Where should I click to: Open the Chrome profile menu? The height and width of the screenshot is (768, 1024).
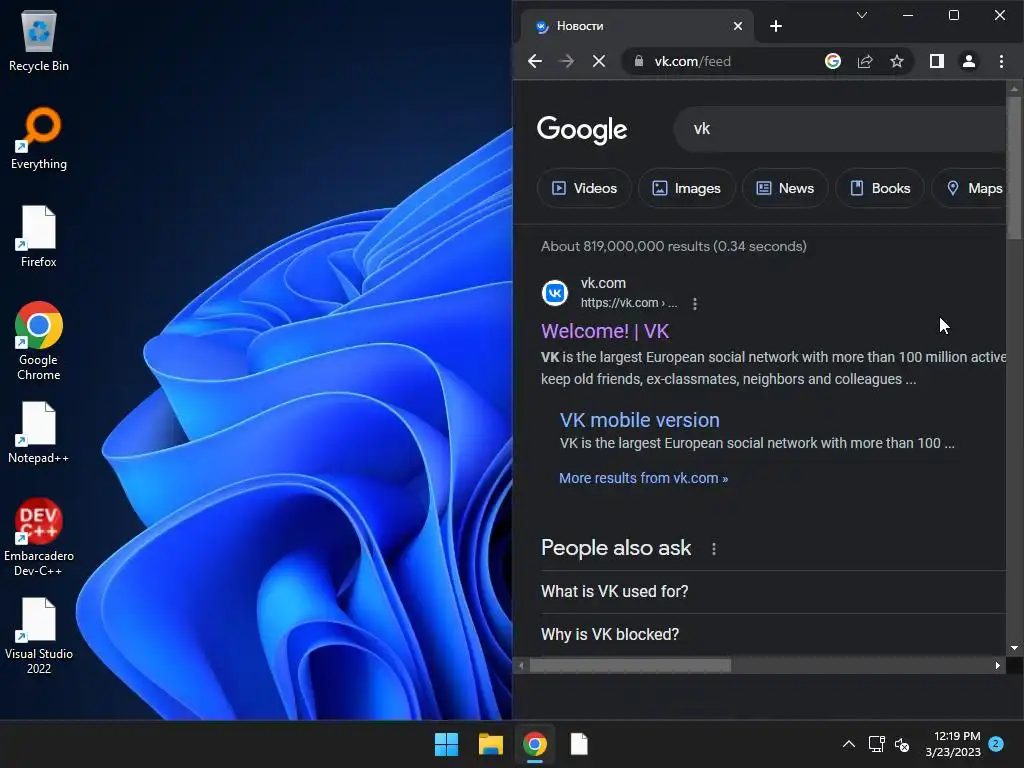click(969, 61)
